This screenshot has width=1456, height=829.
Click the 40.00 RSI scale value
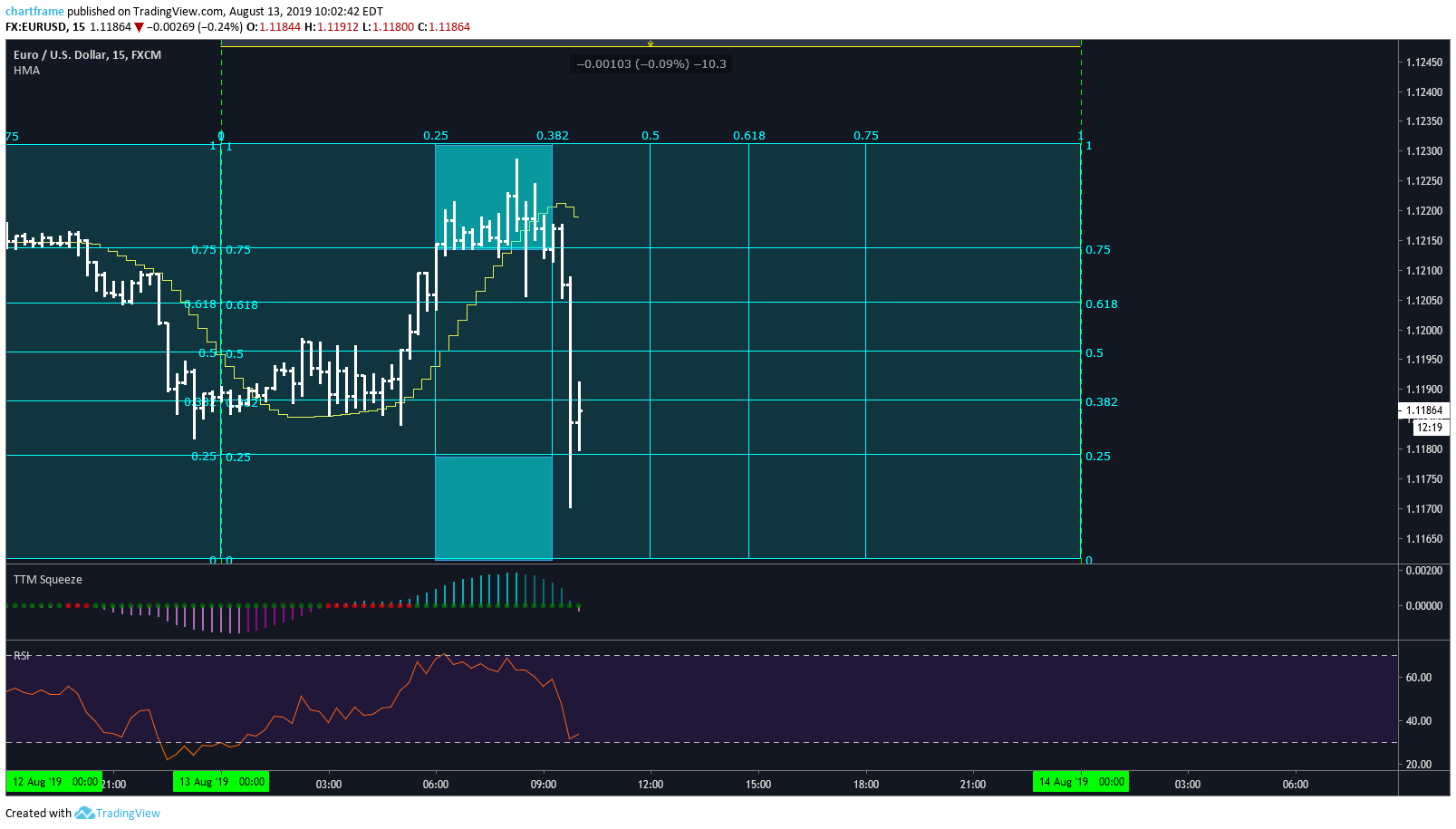point(1419,721)
